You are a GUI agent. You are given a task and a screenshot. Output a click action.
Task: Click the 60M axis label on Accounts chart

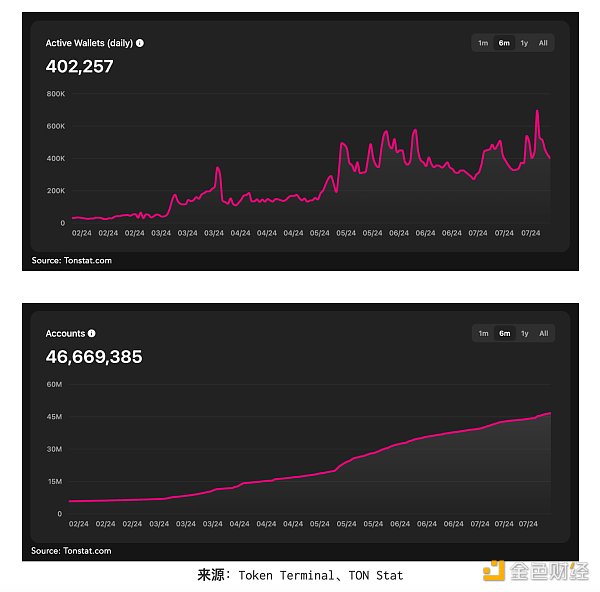point(54,384)
